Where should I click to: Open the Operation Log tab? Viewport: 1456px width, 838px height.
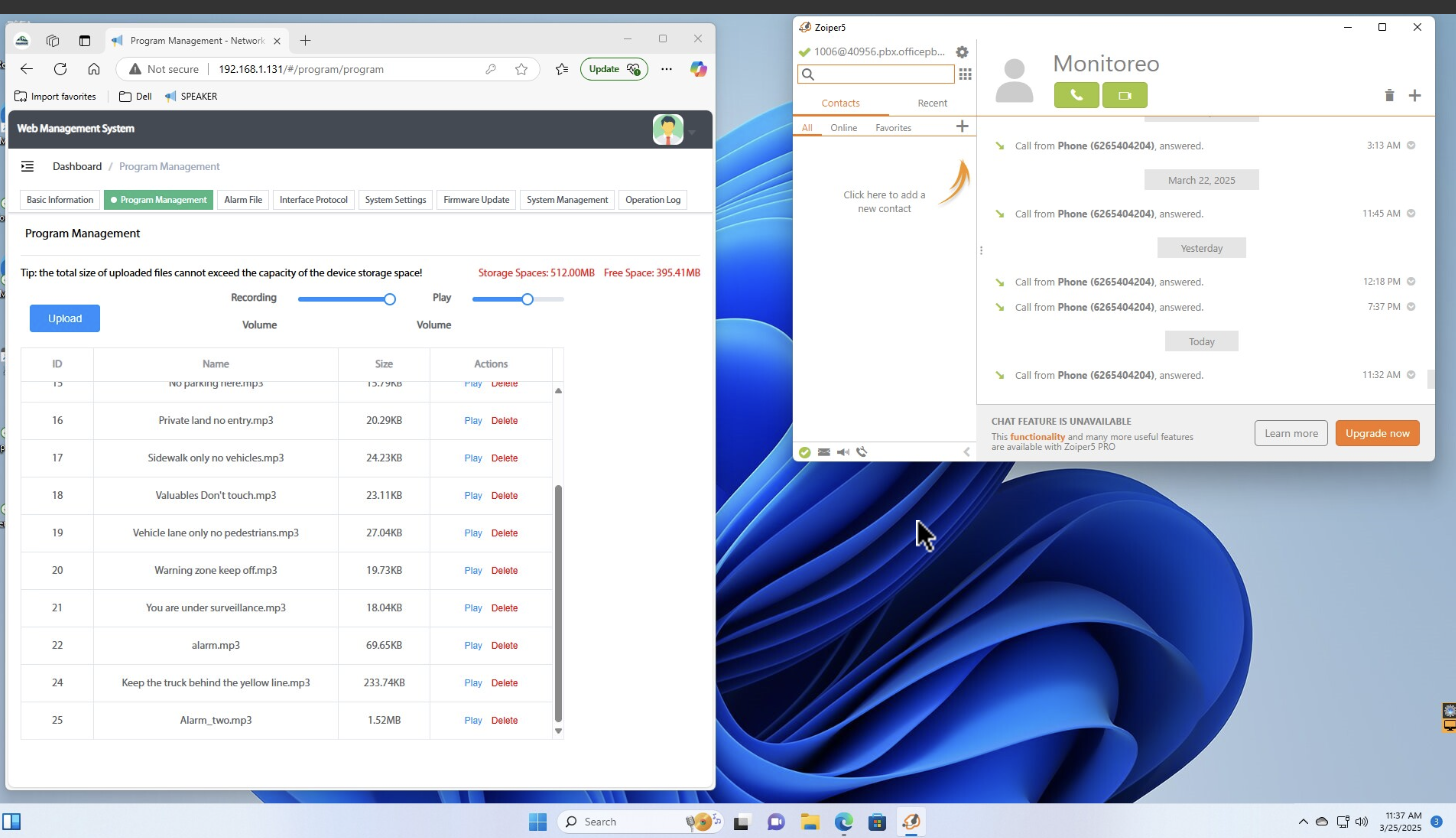[x=653, y=200]
